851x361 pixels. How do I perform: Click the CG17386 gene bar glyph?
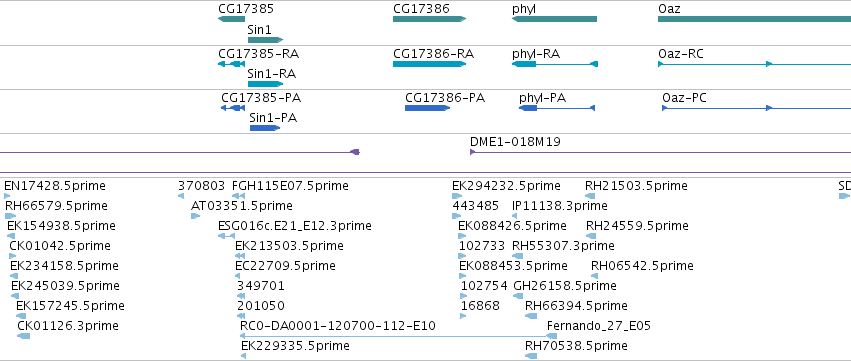click(429, 19)
